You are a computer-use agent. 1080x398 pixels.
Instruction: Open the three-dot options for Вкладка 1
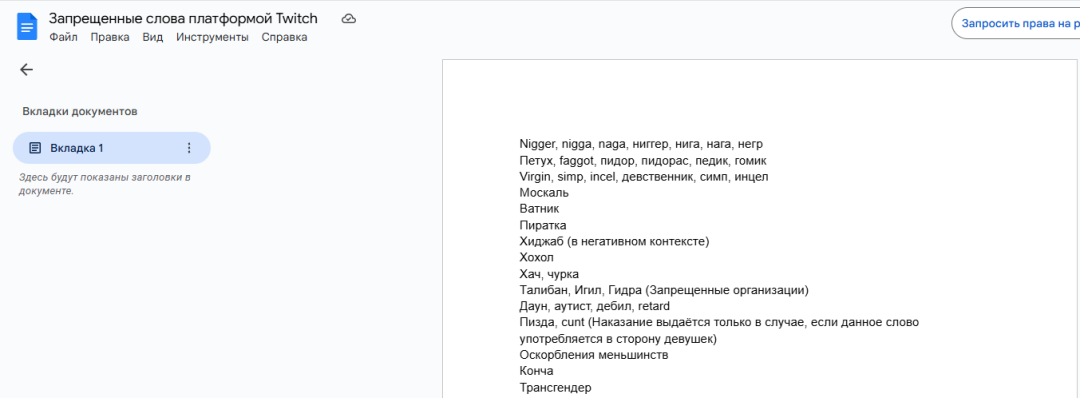189,148
